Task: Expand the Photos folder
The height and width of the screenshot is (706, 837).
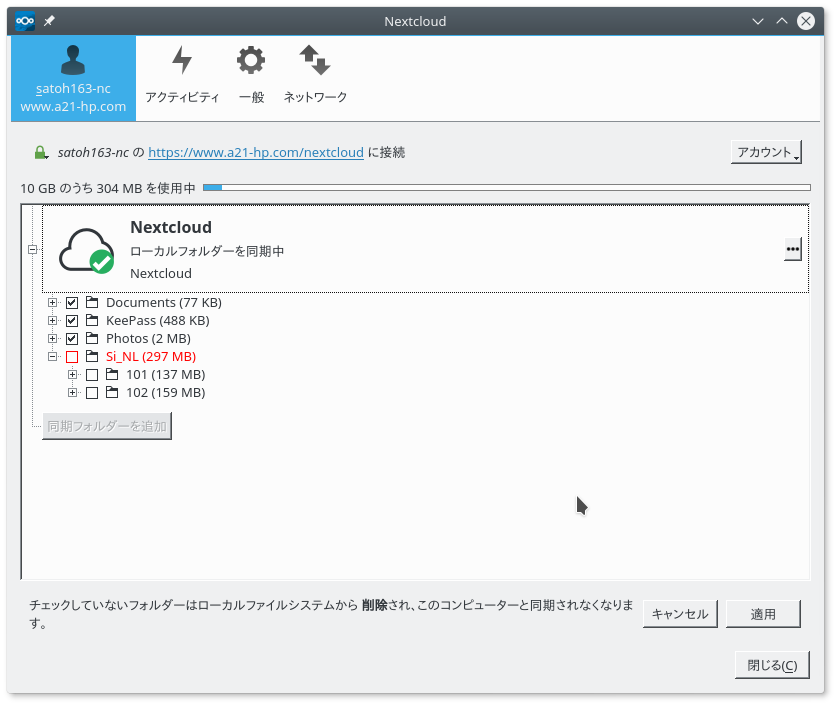Action: (52, 339)
